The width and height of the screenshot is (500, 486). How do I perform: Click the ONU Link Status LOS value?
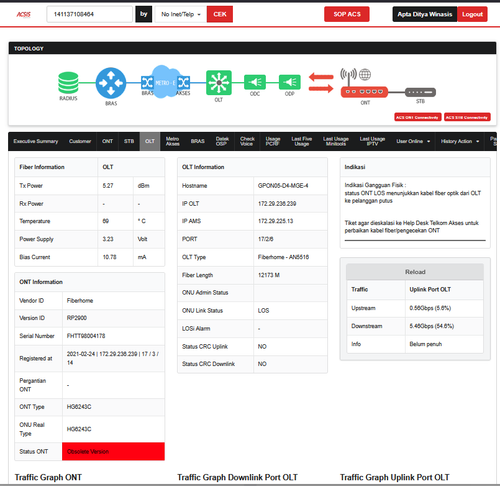pos(263,310)
